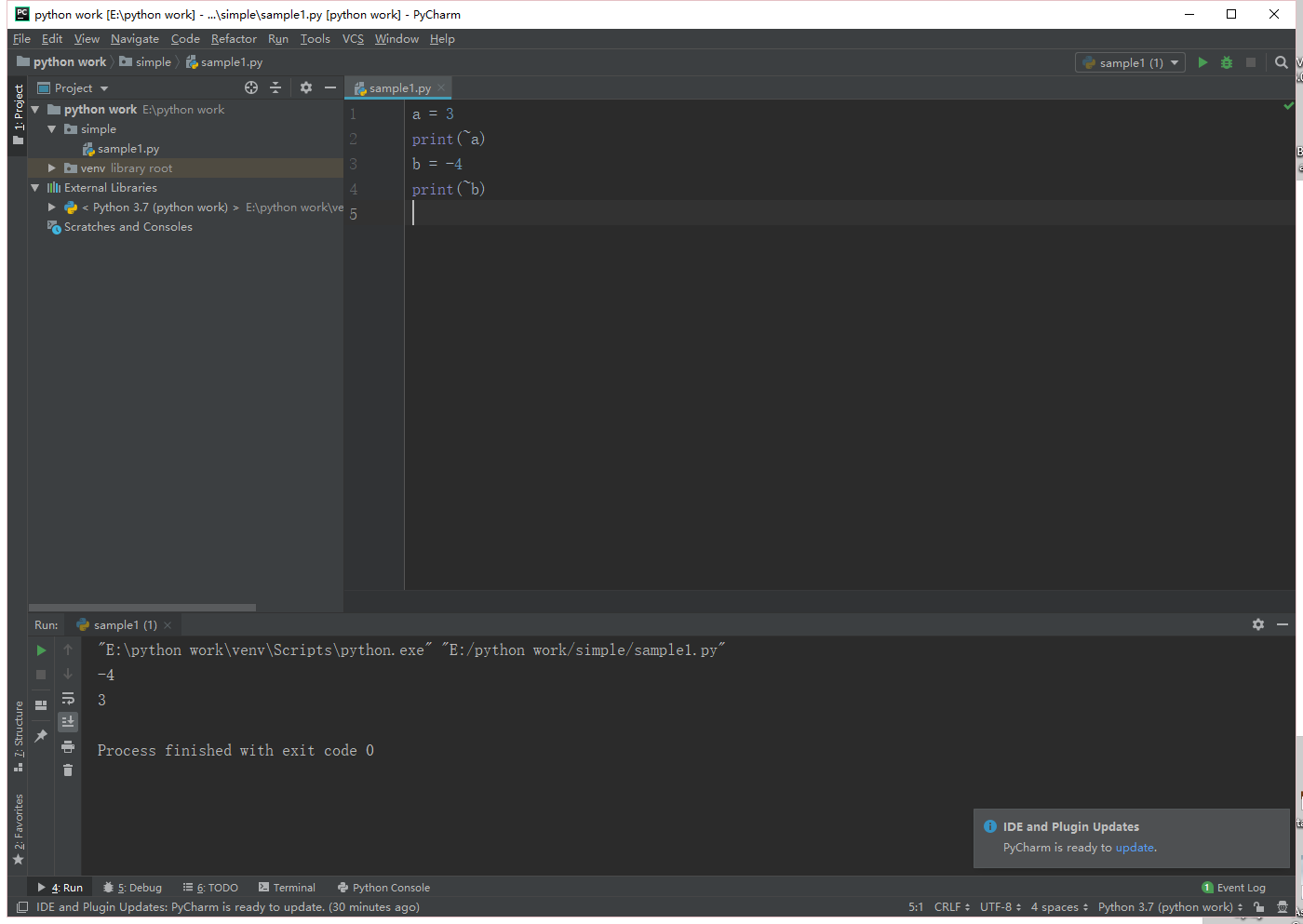Screen dimensions: 1303x924
Task: Expand the venv library root folder
Action: (52, 168)
